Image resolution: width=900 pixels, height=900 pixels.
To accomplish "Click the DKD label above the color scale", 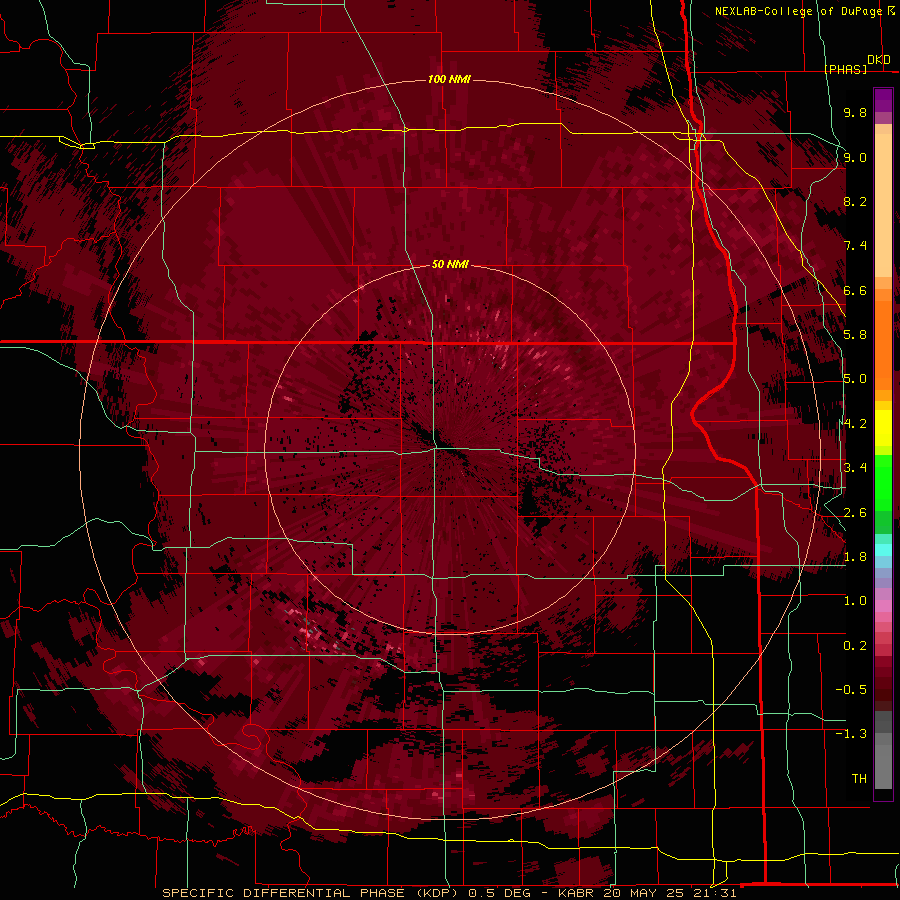I will (879, 60).
